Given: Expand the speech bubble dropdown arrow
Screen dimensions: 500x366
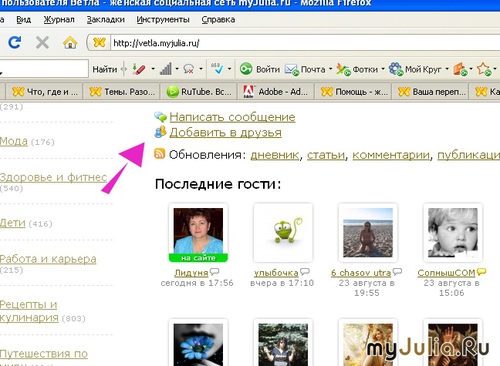Looking at the screenshot, I should pos(201,69).
